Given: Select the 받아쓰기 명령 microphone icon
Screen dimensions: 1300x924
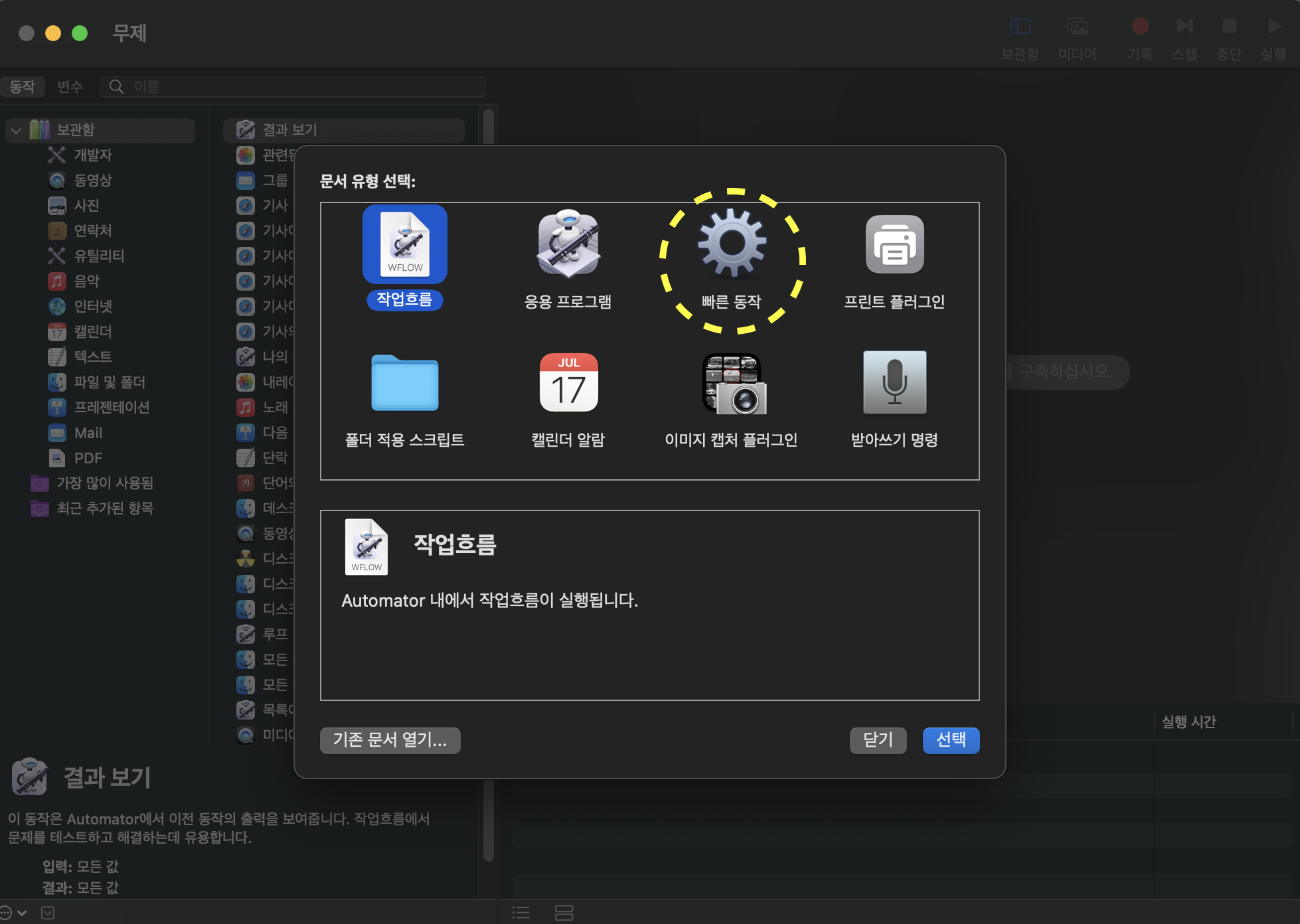Looking at the screenshot, I should click(894, 383).
